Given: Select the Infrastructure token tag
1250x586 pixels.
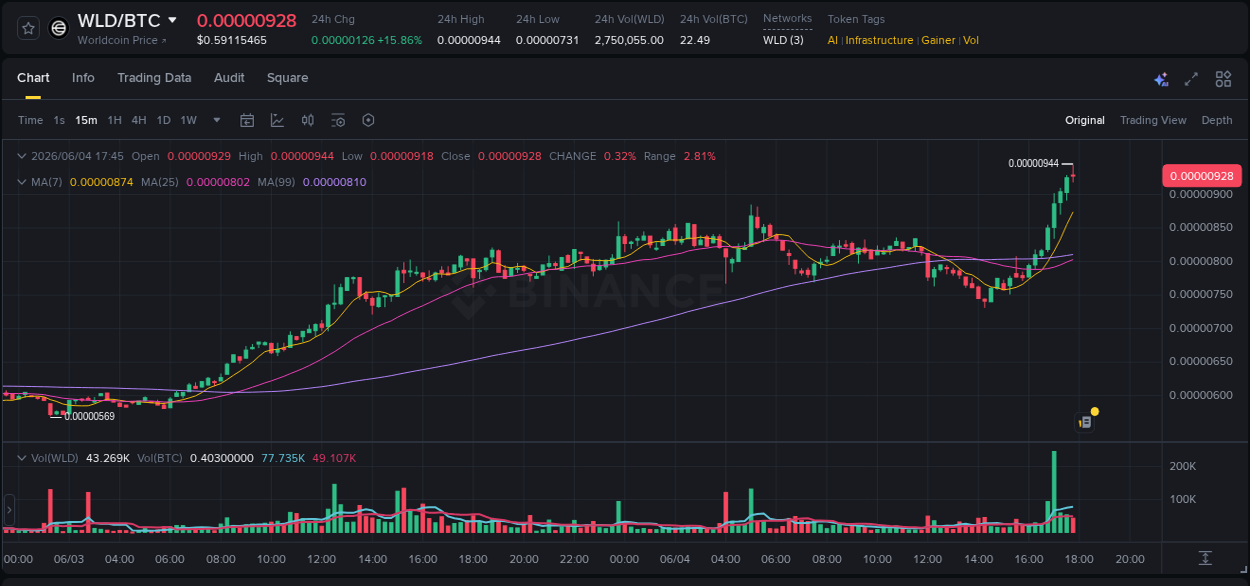Looking at the screenshot, I should tap(879, 40).
